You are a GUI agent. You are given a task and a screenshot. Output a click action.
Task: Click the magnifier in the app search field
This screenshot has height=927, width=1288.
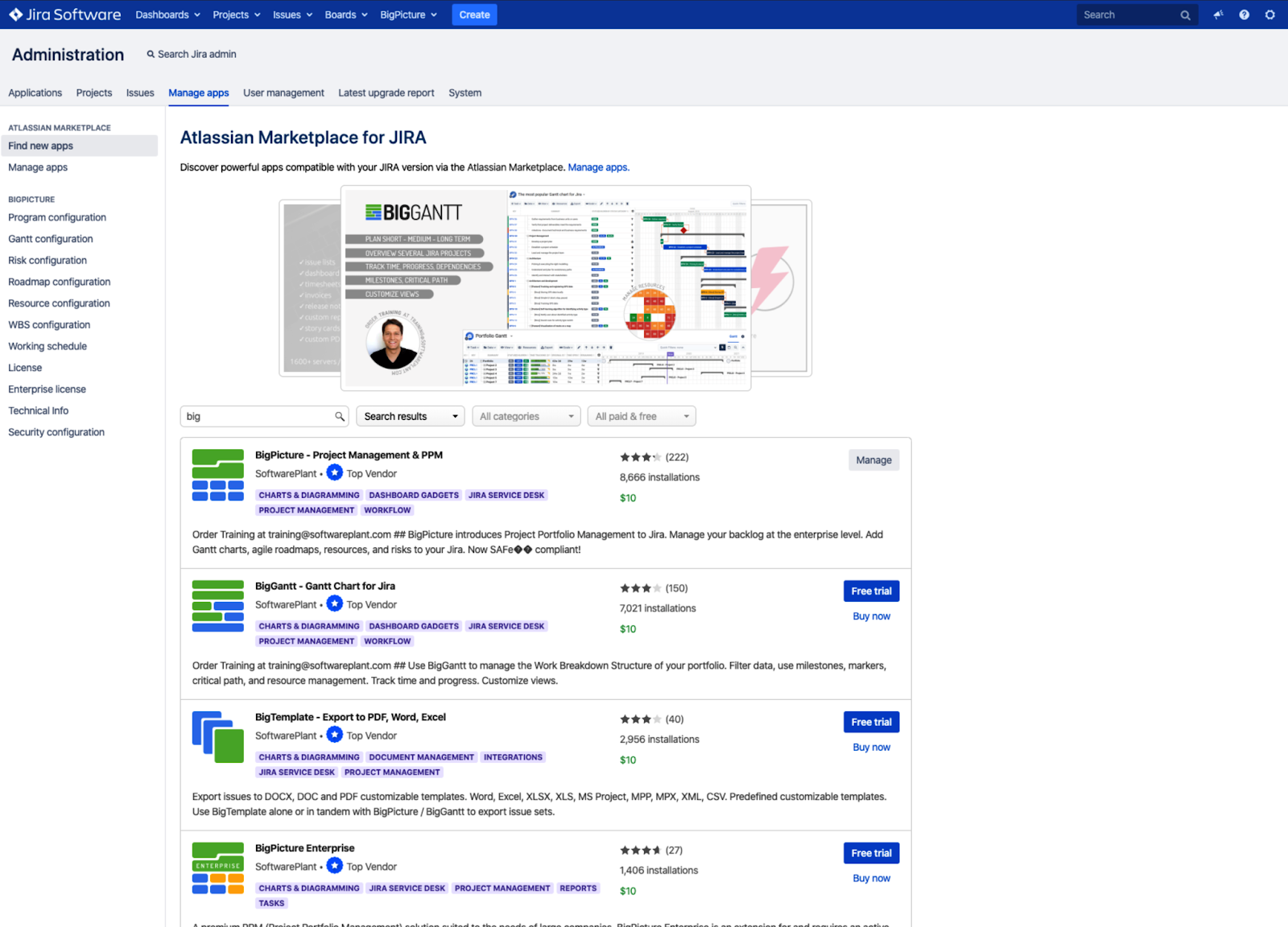tap(340, 416)
